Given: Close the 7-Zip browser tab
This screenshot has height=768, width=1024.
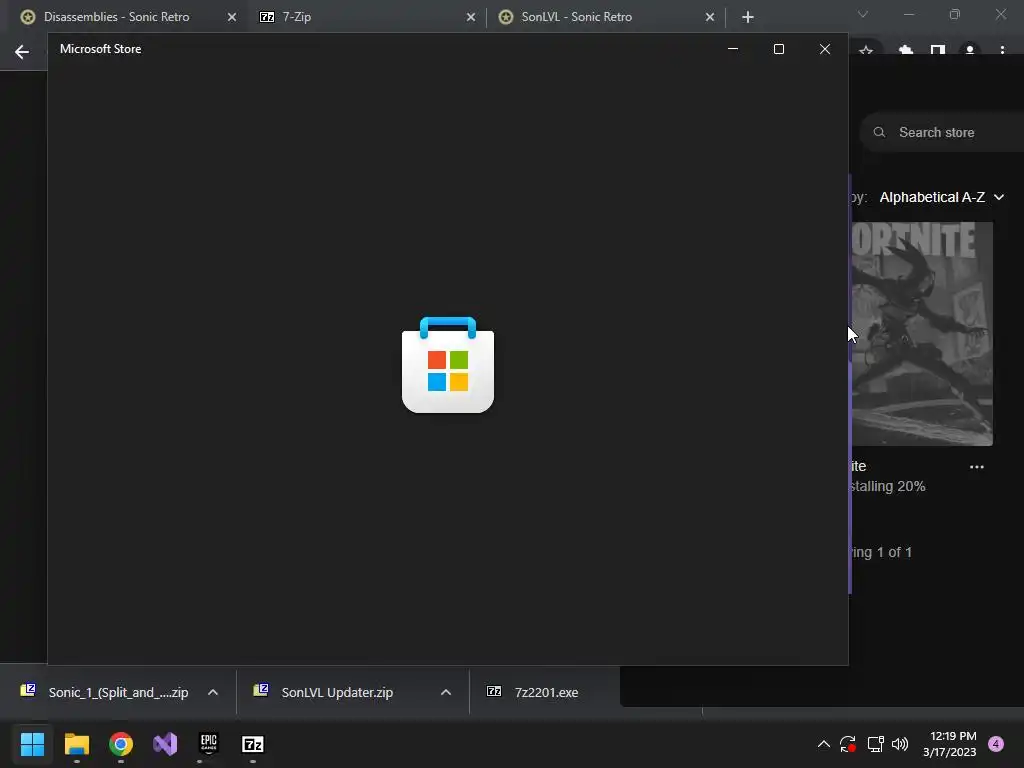Looking at the screenshot, I should point(471,17).
